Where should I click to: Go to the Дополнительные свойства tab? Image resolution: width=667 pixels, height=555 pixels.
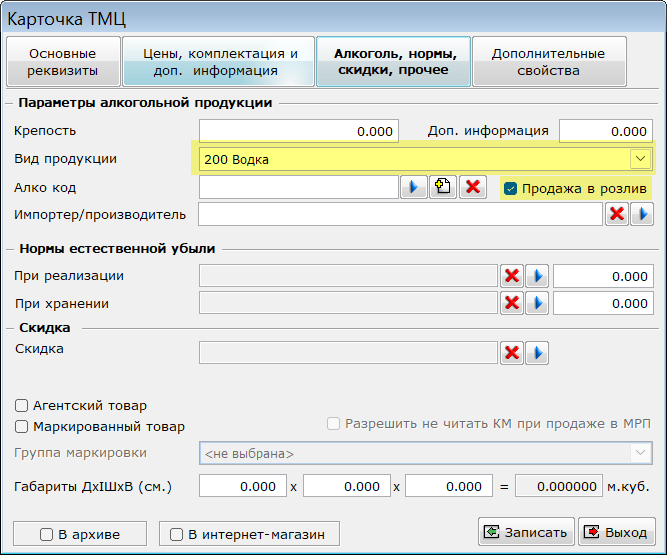click(x=549, y=62)
